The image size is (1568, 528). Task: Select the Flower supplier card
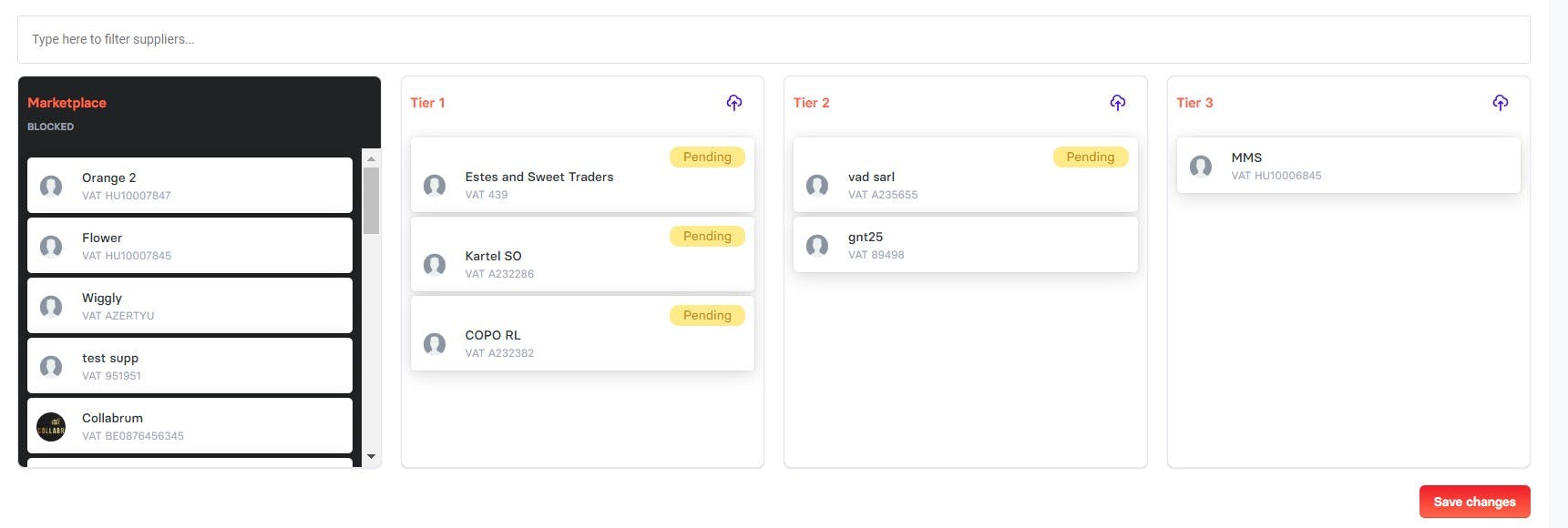pyautogui.click(x=190, y=246)
